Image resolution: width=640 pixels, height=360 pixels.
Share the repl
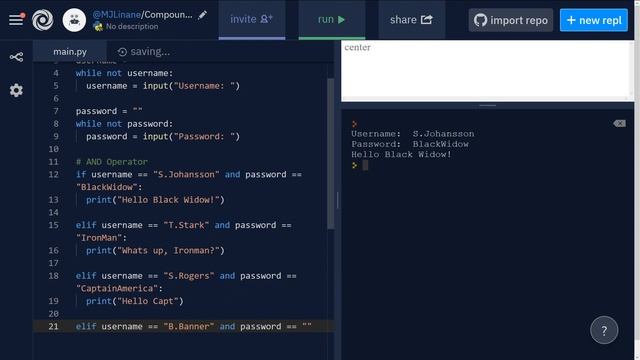click(411, 20)
